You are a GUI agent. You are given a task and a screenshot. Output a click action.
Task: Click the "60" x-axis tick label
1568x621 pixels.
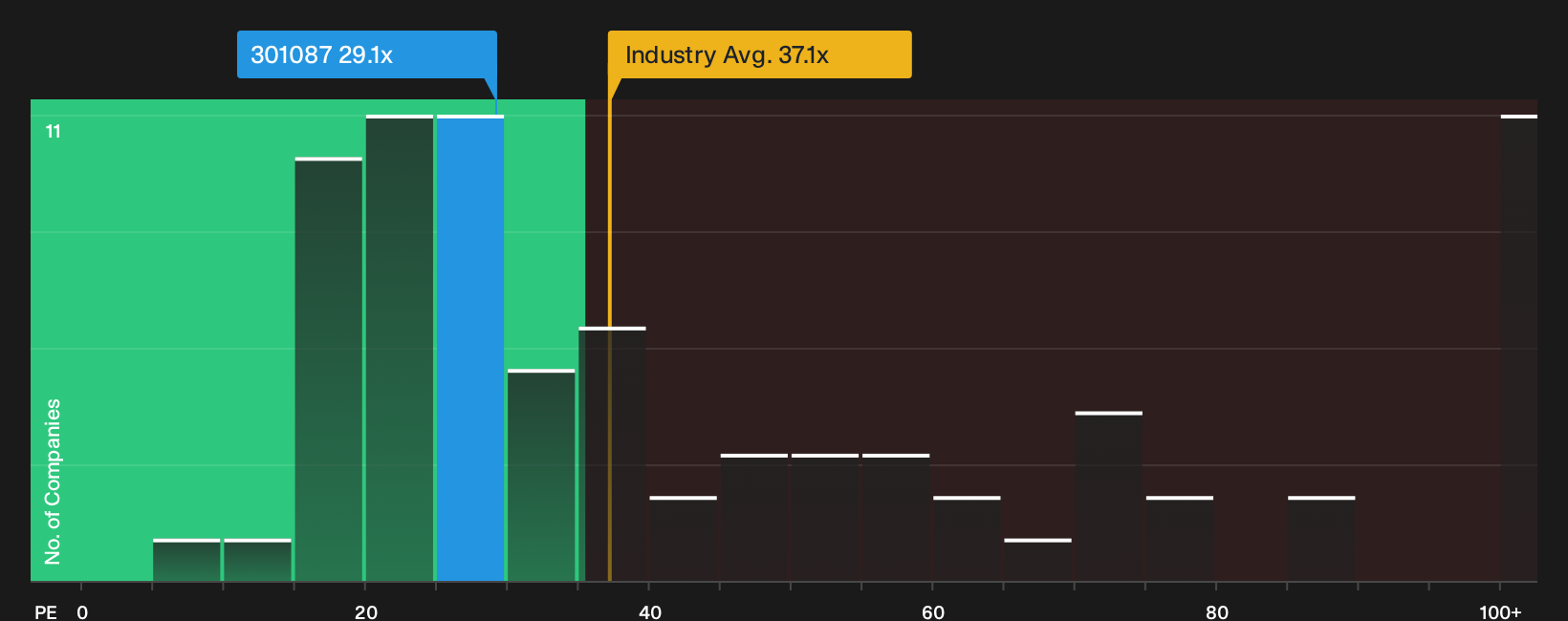click(933, 611)
